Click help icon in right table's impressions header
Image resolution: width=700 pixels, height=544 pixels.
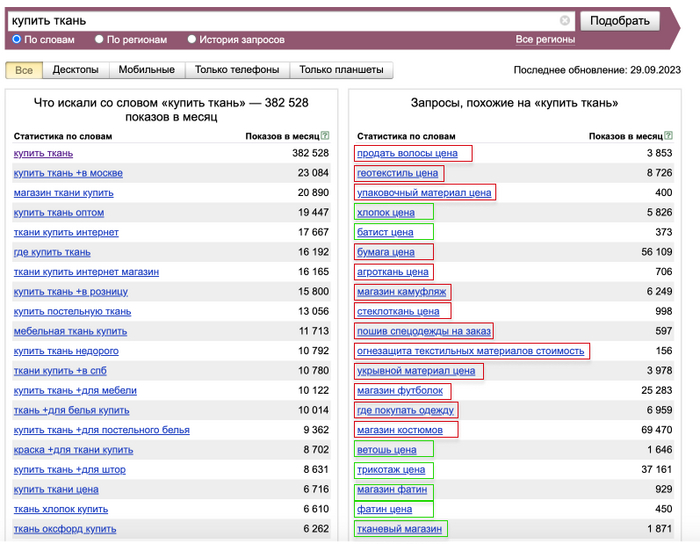point(668,136)
